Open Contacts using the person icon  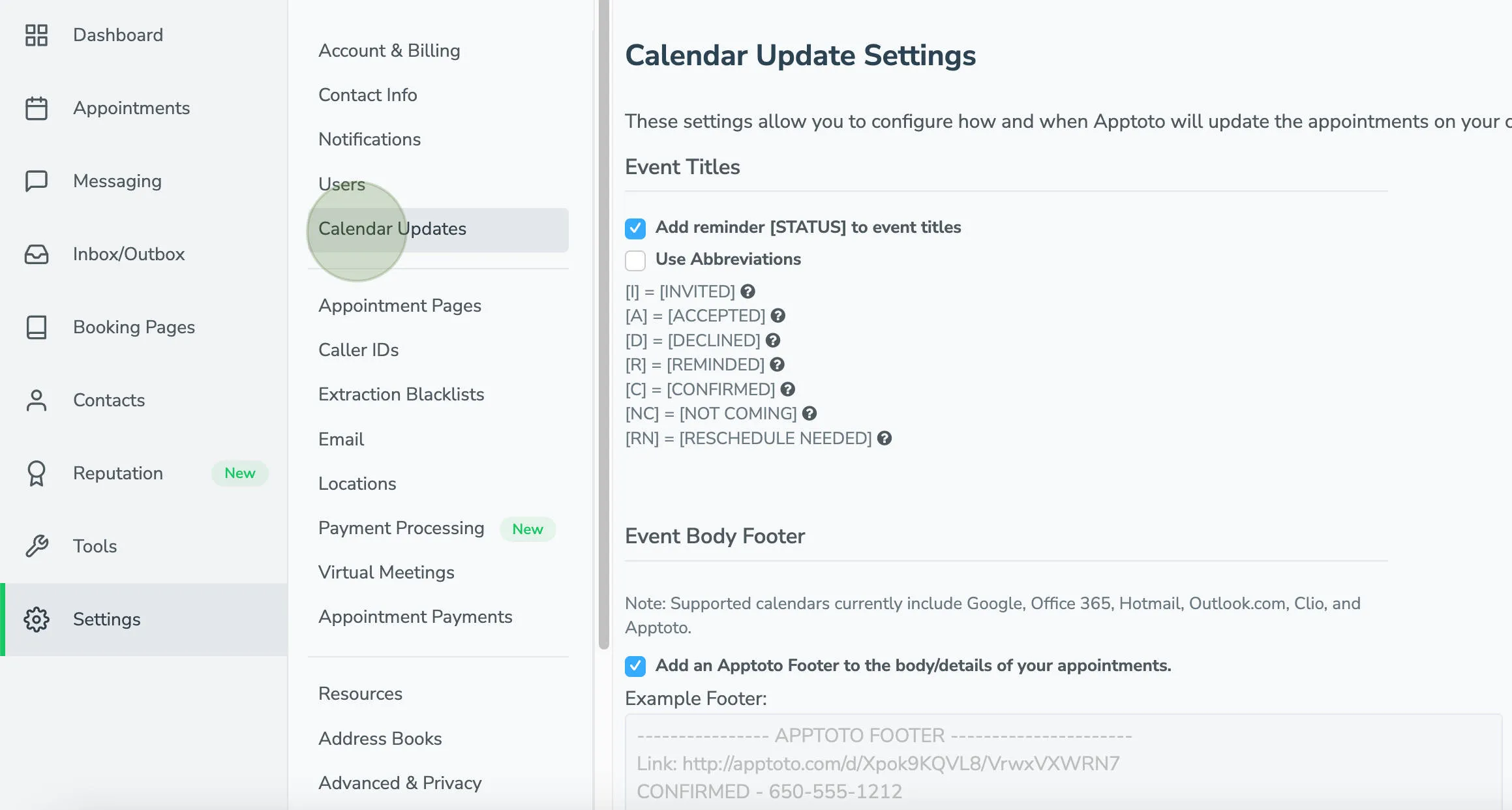tap(36, 400)
